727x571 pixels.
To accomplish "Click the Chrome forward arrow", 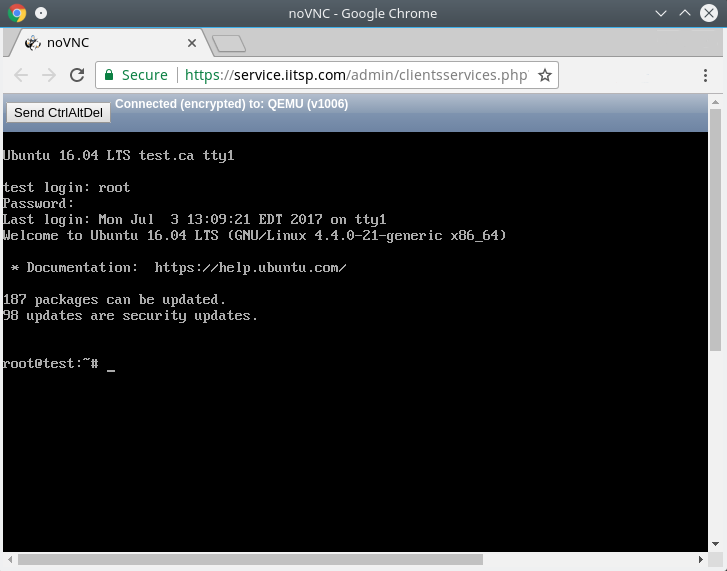I will coord(49,75).
